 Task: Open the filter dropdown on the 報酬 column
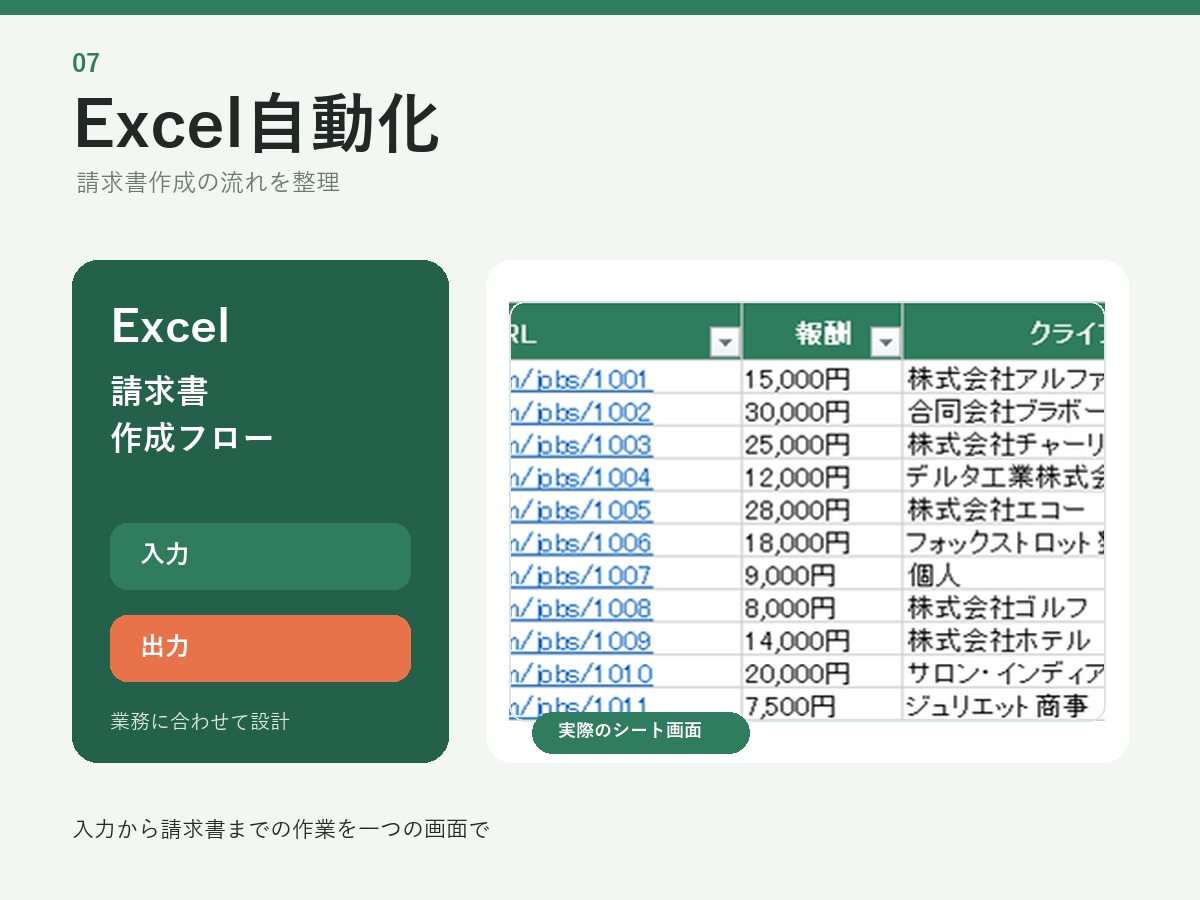coord(886,343)
